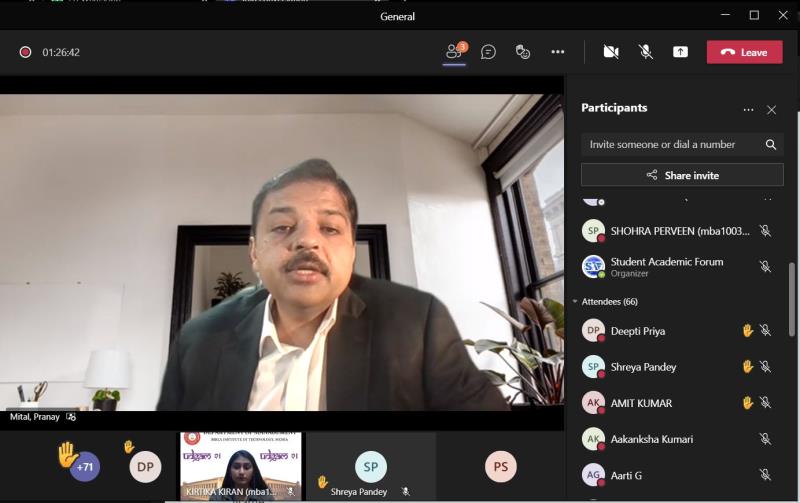Collapse the Attendees (66) section
Viewport: 800px width, 503px height.
(575, 301)
